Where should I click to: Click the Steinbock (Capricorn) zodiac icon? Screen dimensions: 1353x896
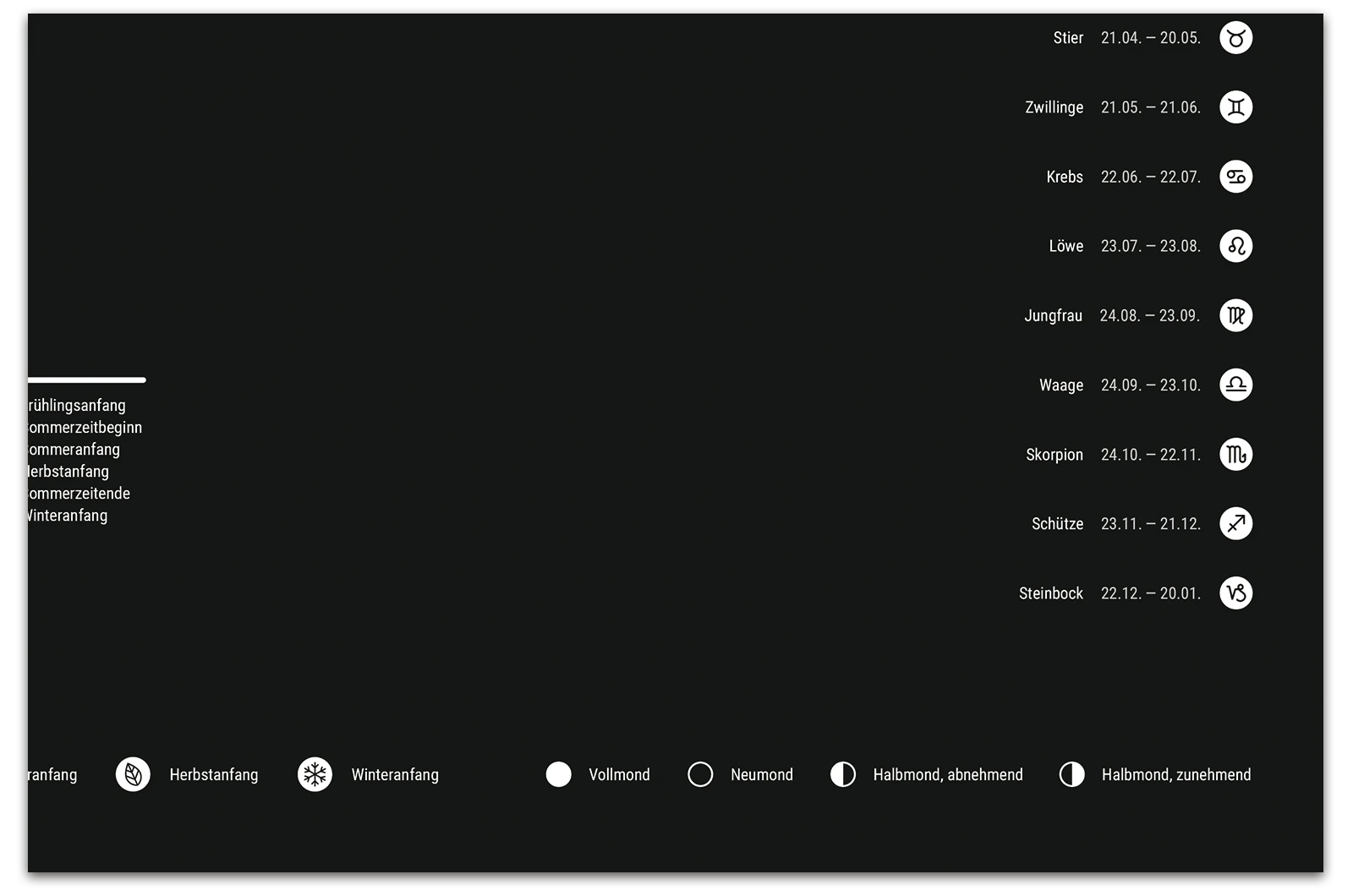[x=1235, y=593]
